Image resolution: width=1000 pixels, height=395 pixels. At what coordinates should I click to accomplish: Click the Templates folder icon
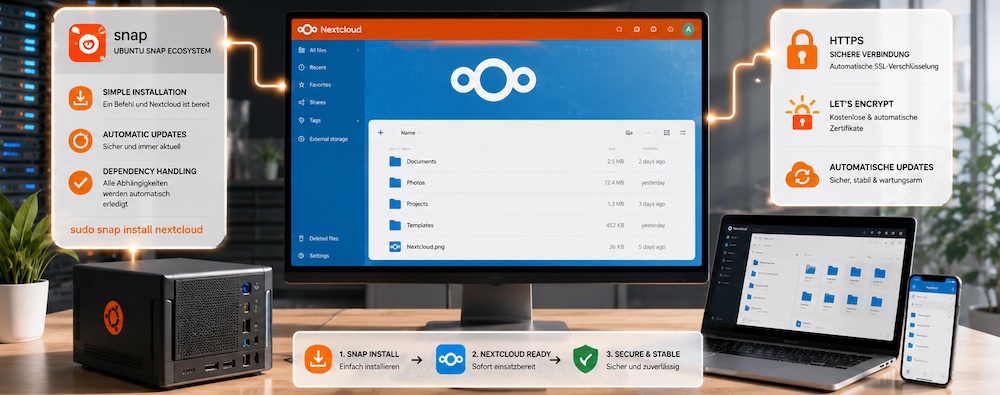tap(395, 225)
